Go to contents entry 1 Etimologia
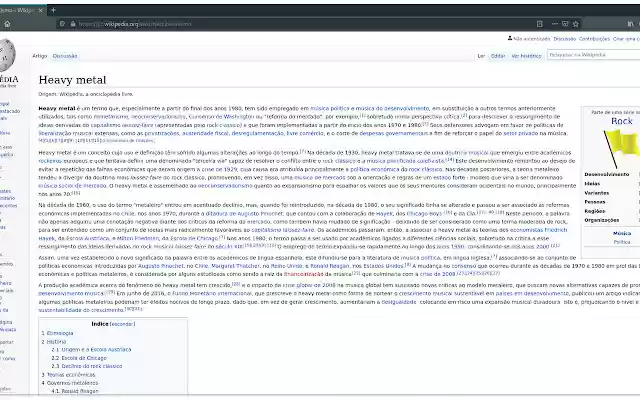The image size is (640, 400). point(58,333)
